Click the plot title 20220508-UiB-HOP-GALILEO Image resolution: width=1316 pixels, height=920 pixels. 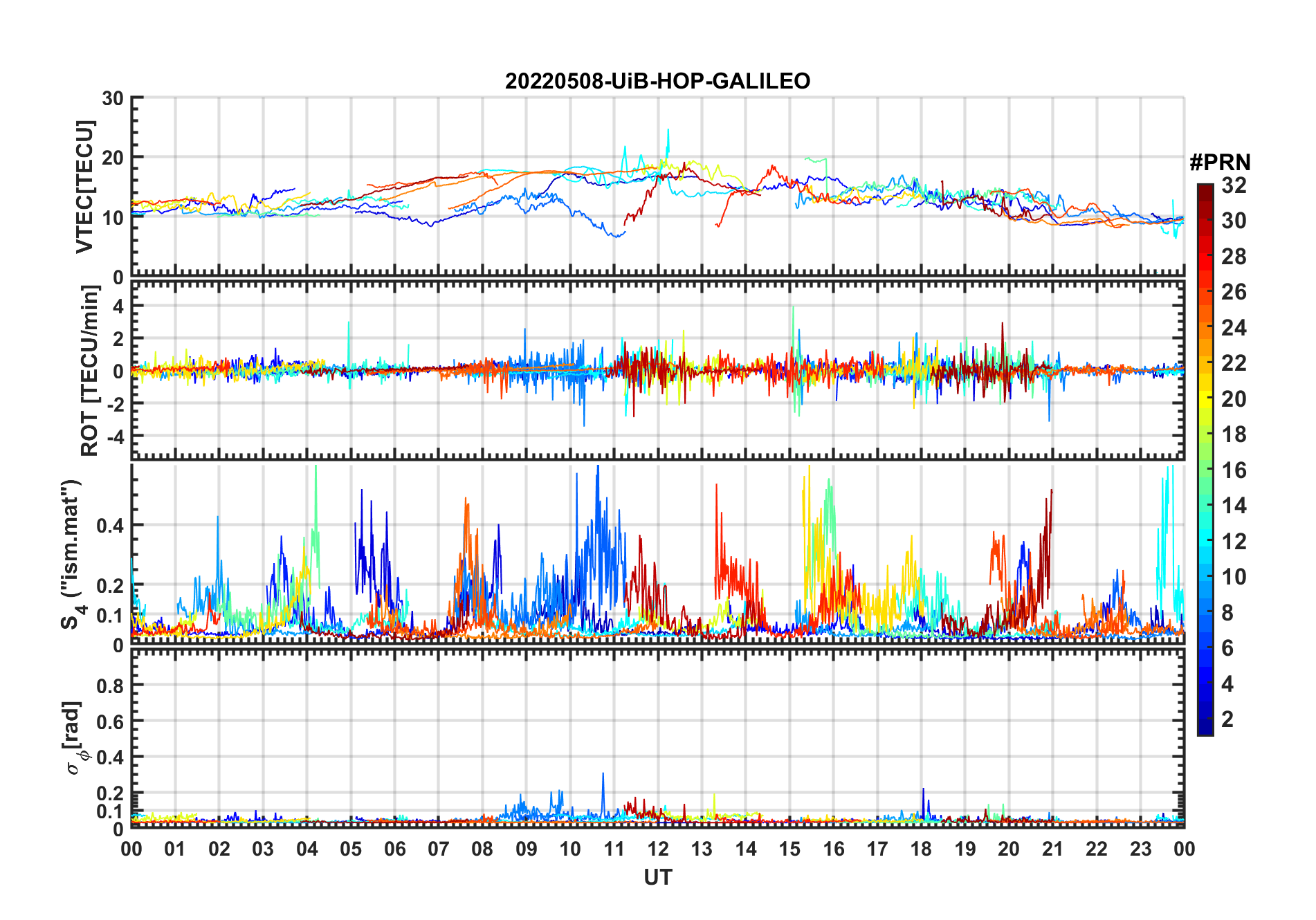click(657, 82)
